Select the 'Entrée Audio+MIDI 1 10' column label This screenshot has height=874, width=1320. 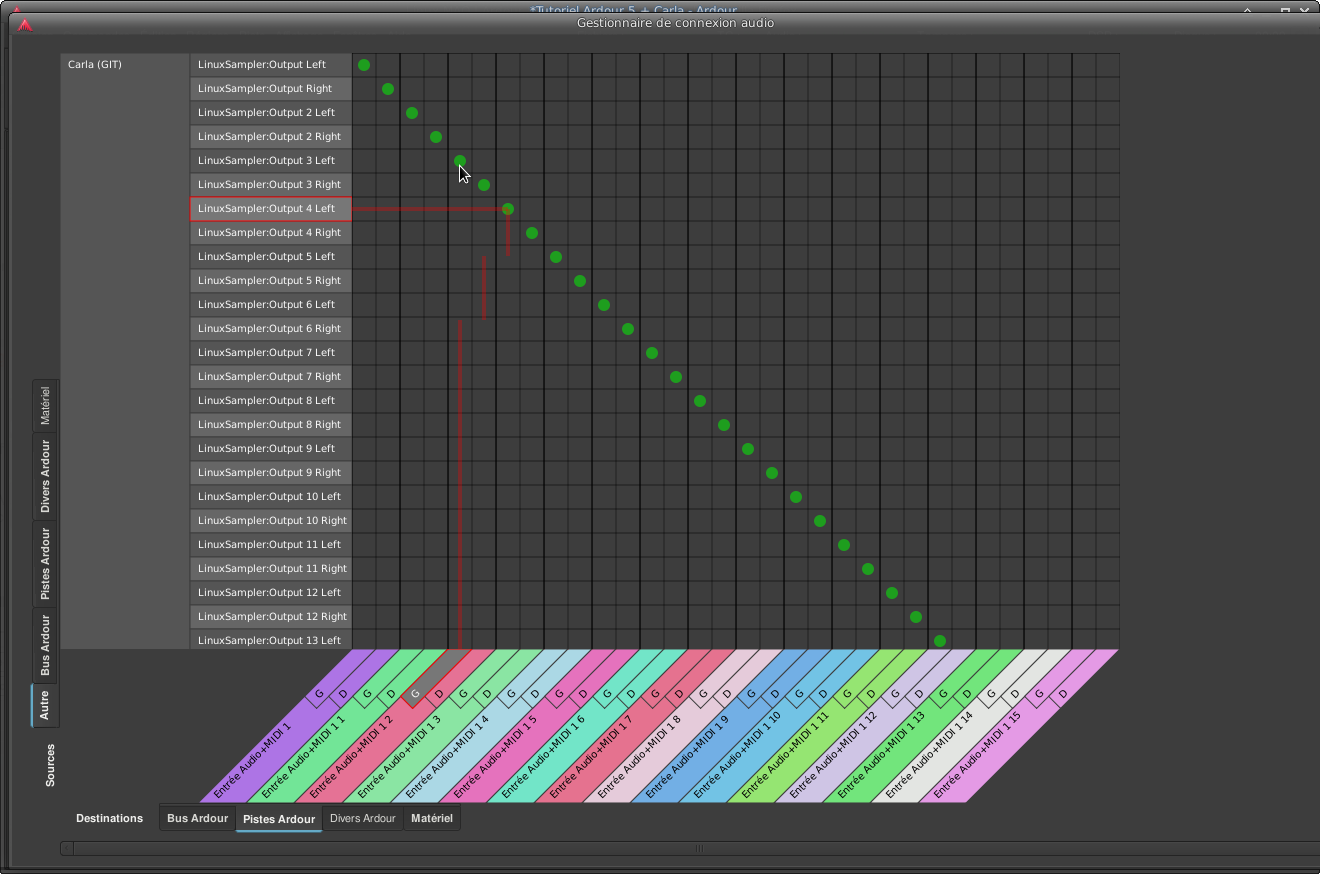737,754
